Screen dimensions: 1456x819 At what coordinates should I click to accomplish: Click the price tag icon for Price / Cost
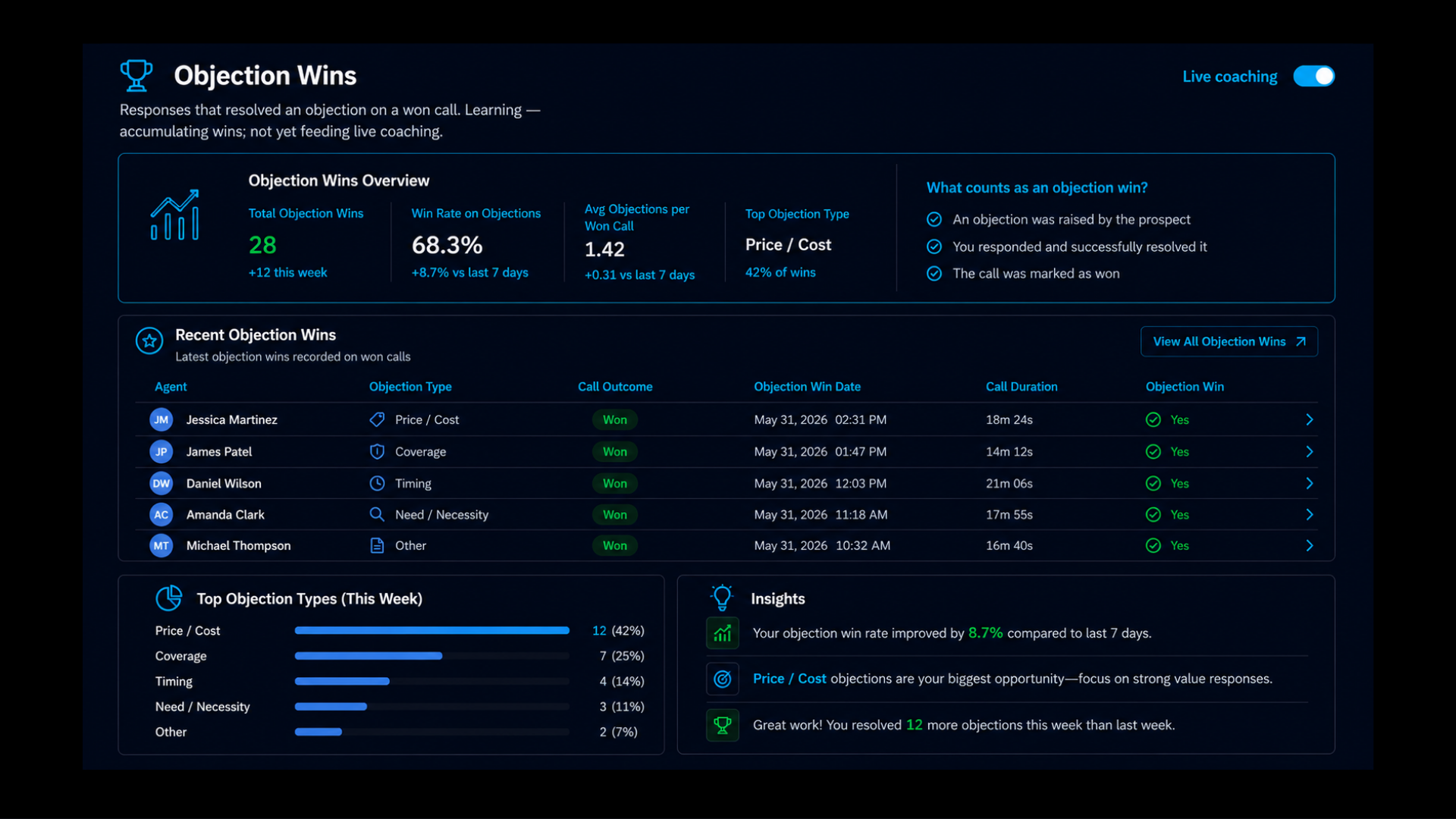coord(377,419)
